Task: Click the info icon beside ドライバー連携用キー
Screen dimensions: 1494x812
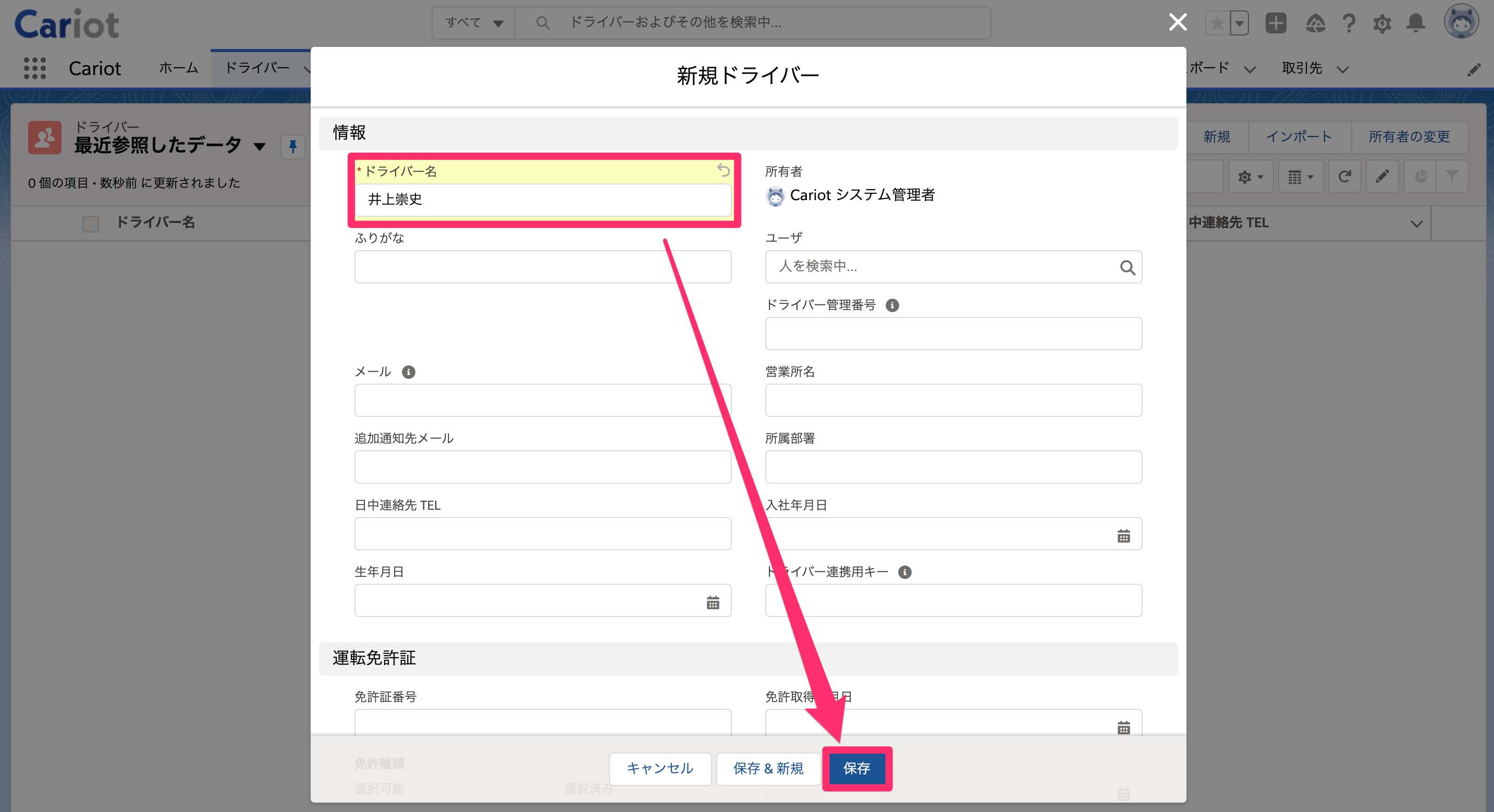Action: click(905, 572)
